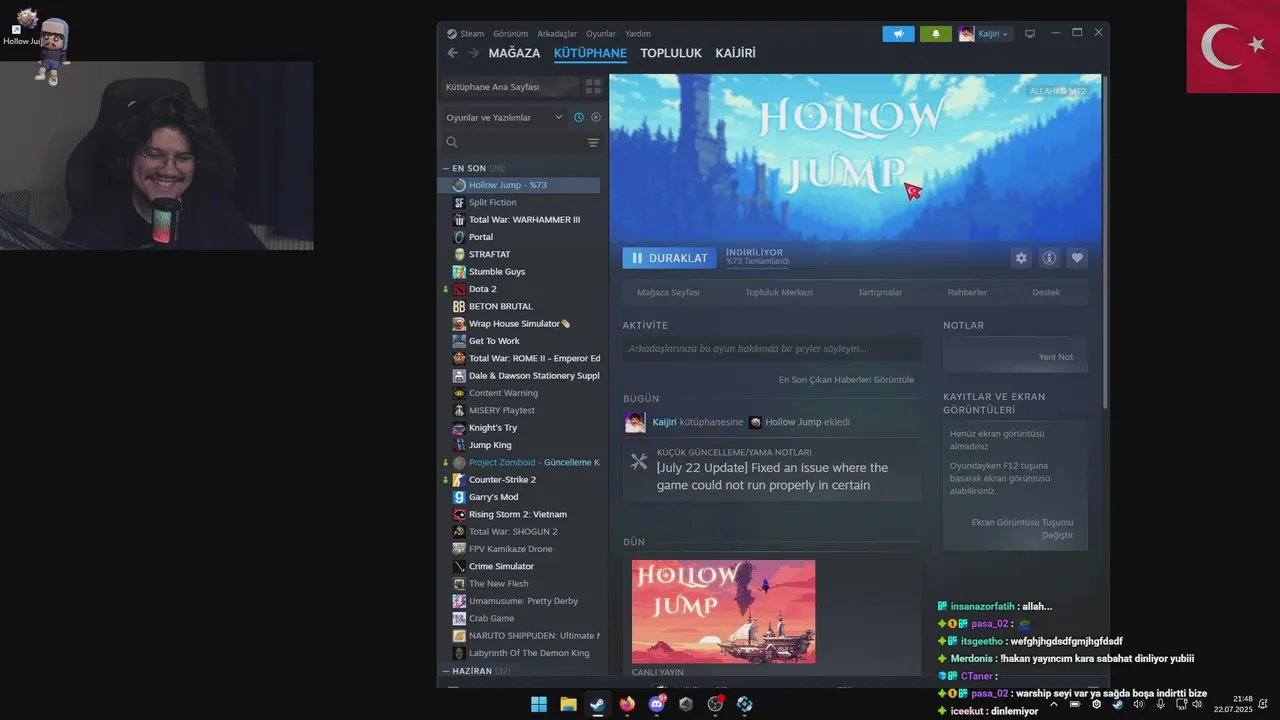
Task: Select Dota 2 in library
Action: (521, 289)
